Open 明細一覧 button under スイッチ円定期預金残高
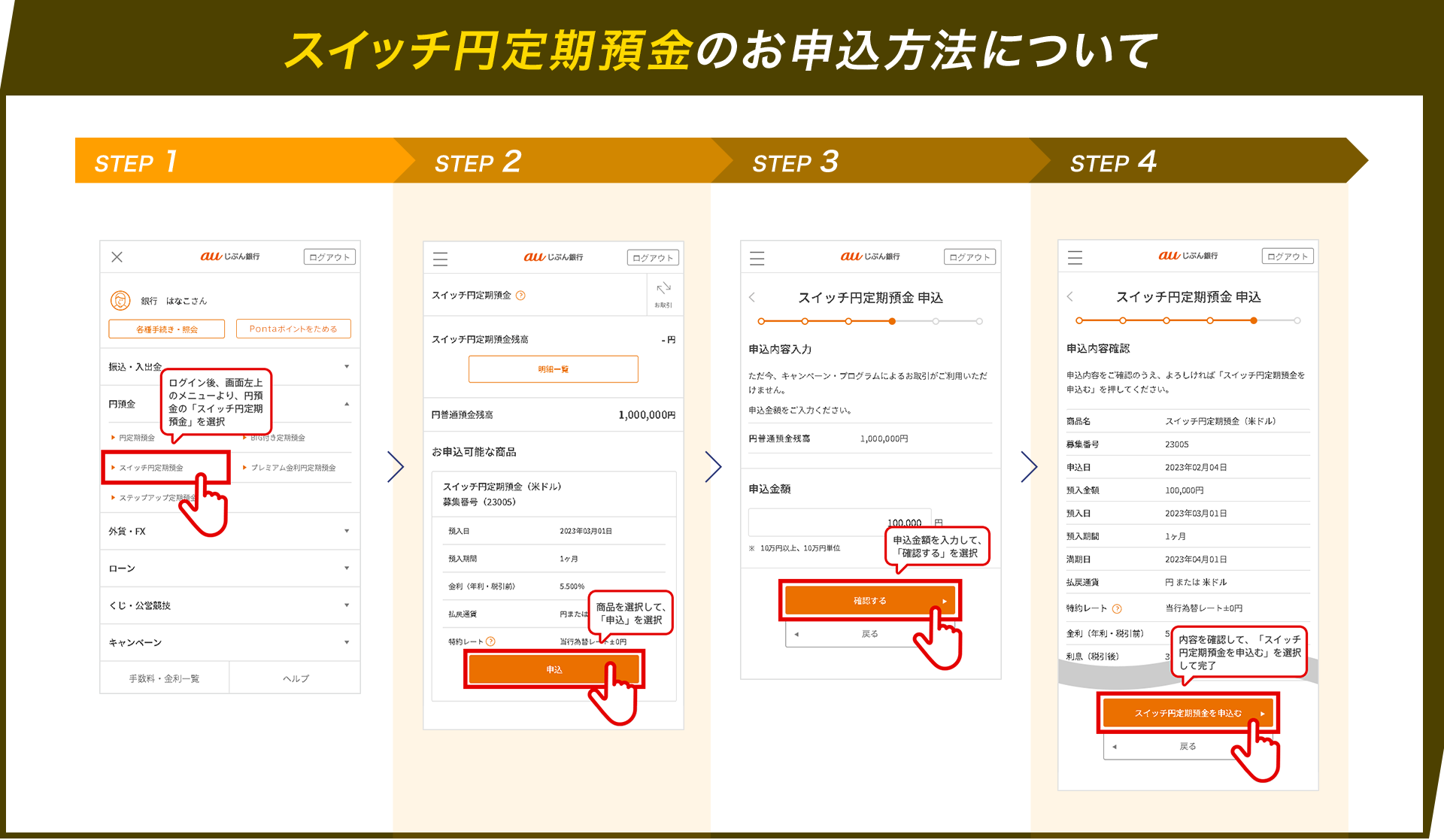Viewport: 1444px width, 840px height. click(554, 369)
